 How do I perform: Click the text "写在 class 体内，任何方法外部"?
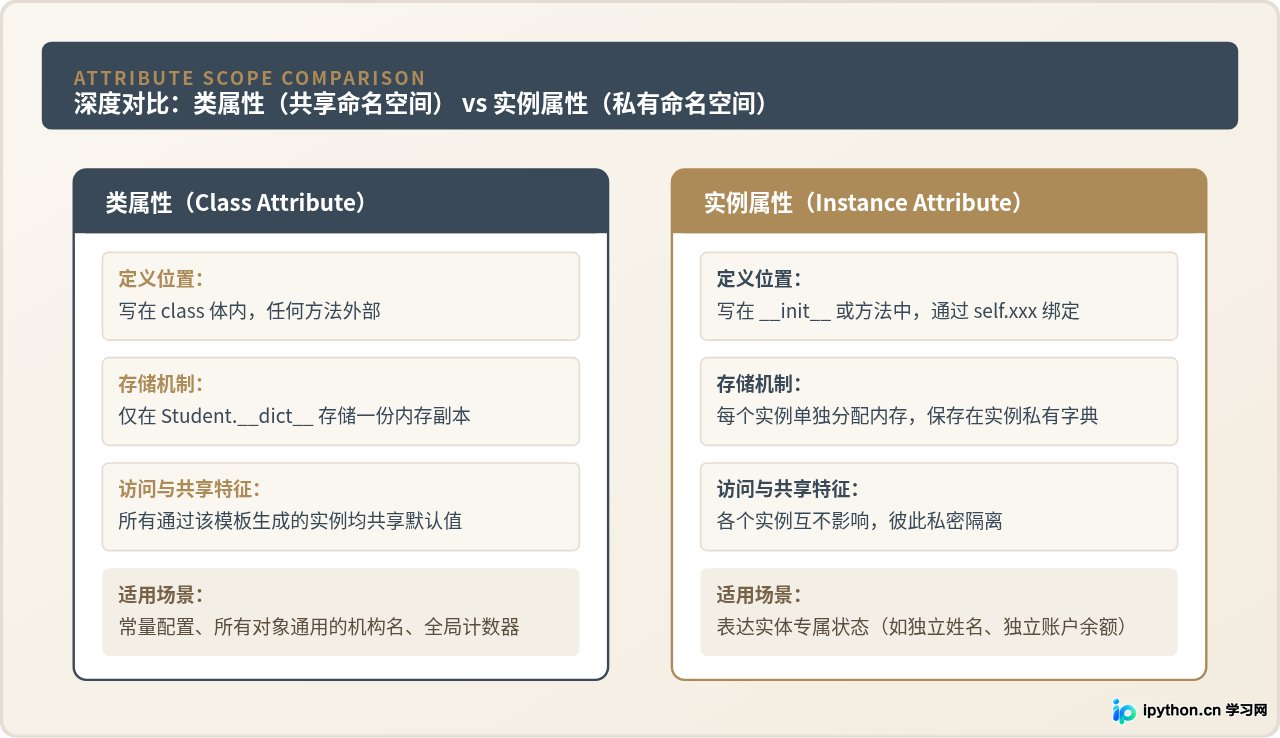(249, 311)
